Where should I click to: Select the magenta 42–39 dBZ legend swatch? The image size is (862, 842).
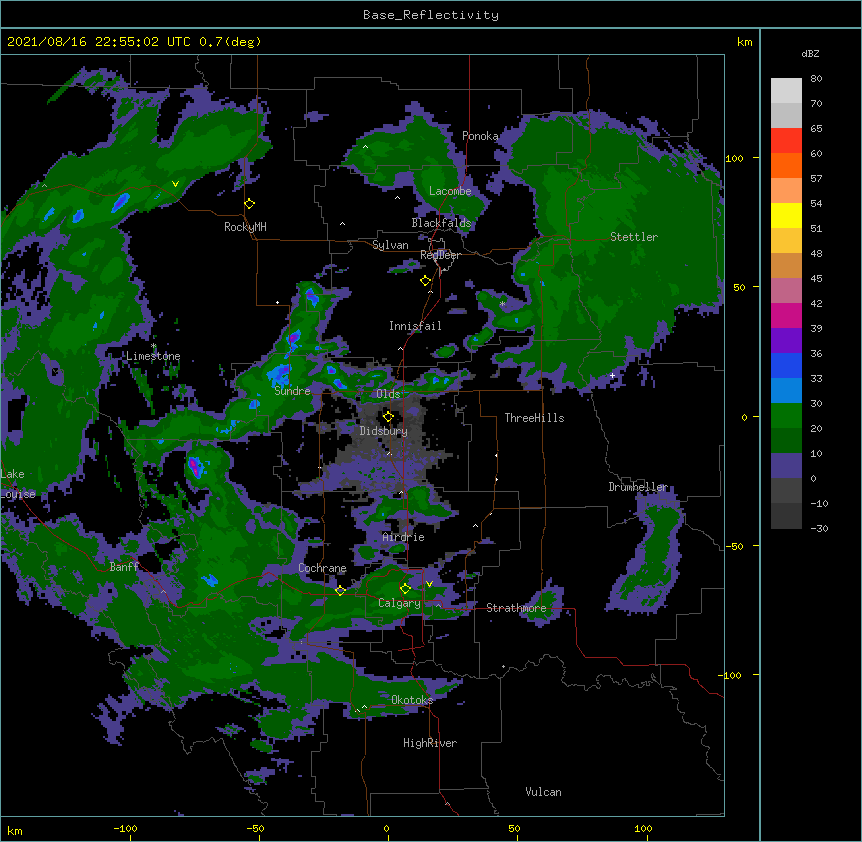[786, 315]
